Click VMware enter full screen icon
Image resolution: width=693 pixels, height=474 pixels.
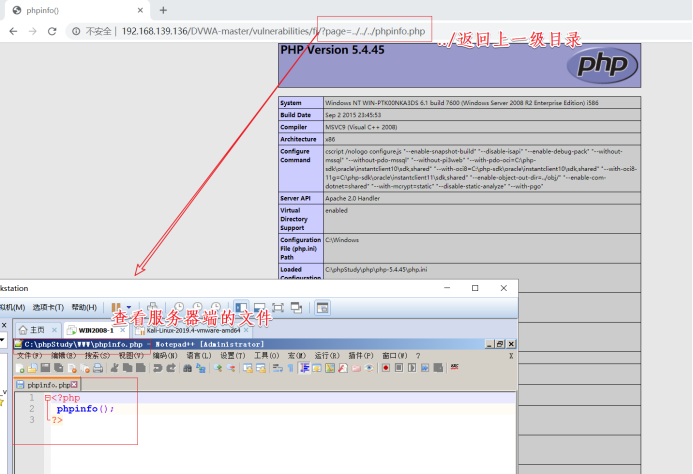[x=278, y=307]
